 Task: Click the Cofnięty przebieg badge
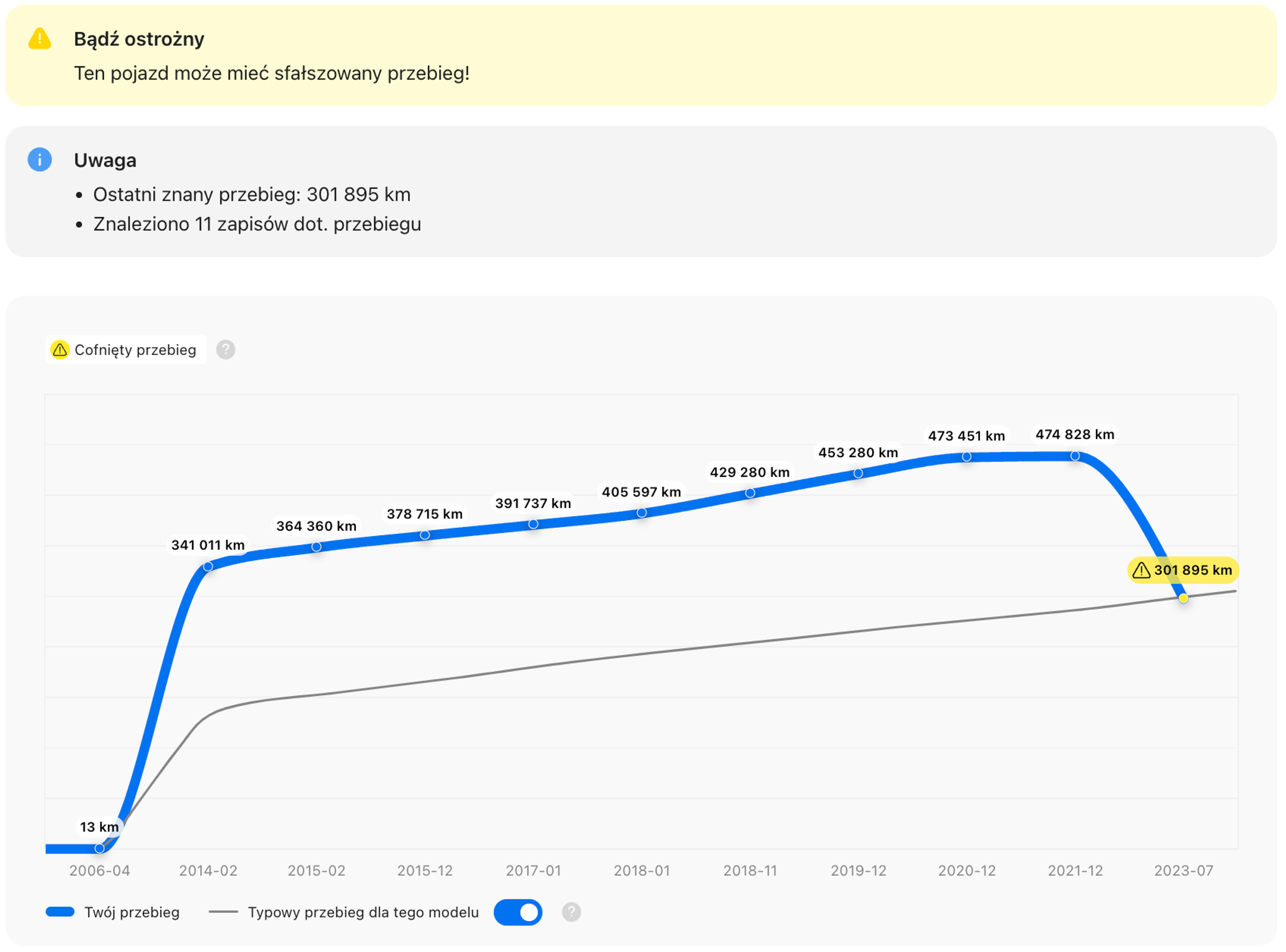tap(126, 350)
